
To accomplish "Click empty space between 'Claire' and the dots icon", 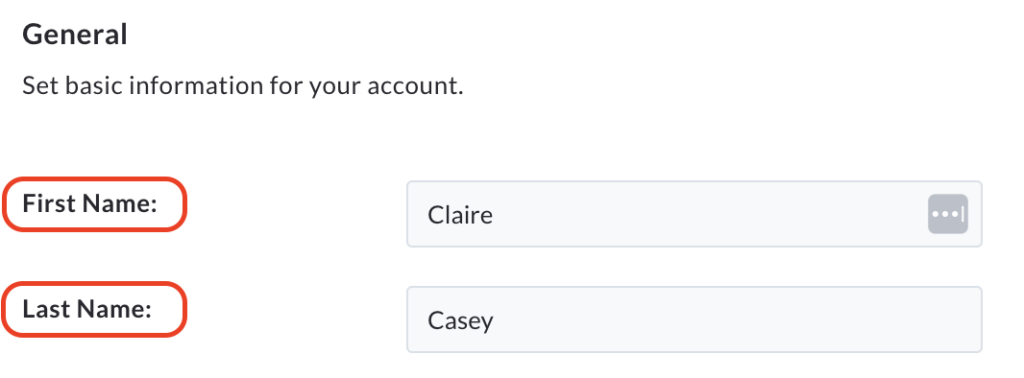I will pos(709,214).
